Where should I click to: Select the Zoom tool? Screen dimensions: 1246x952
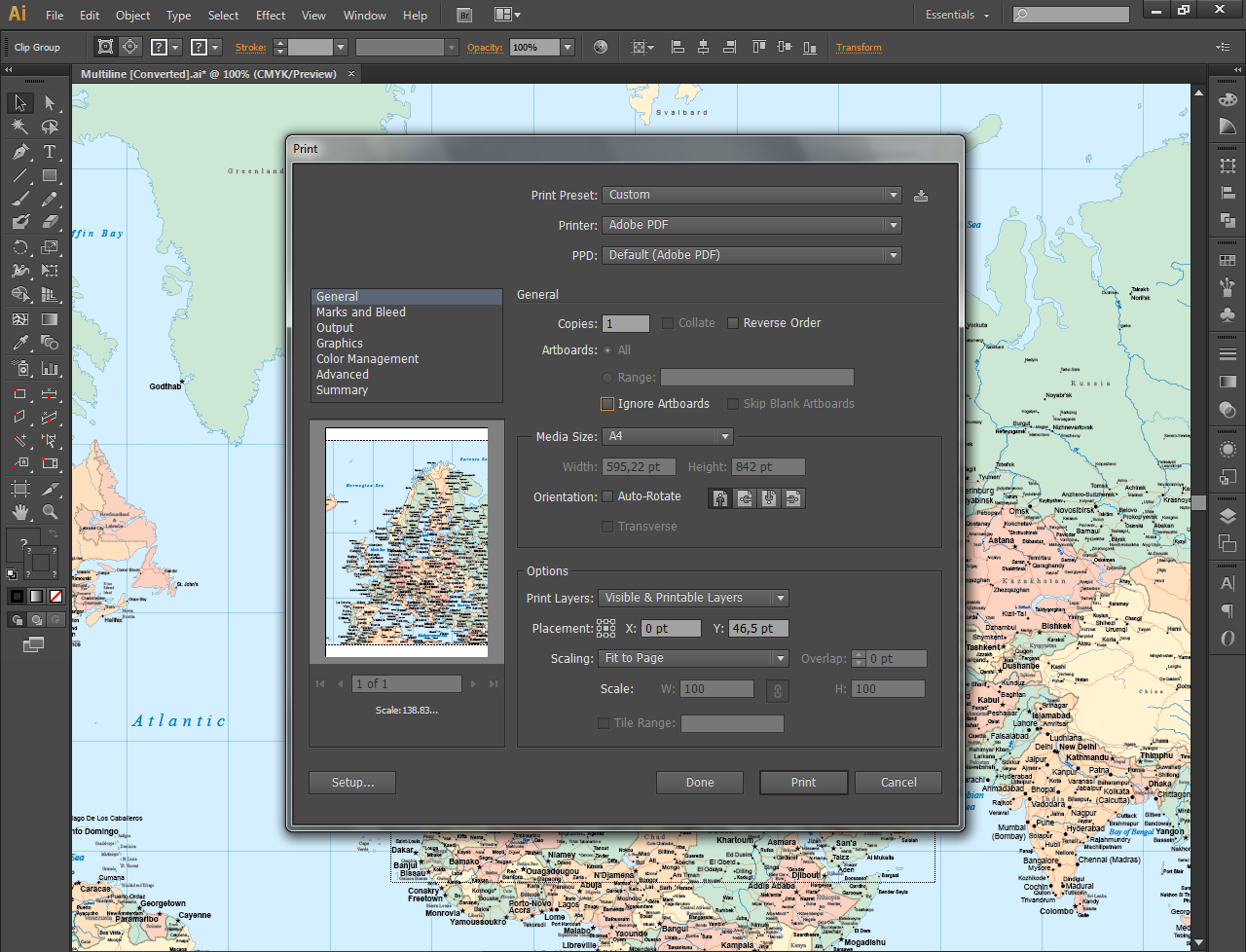[50, 510]
